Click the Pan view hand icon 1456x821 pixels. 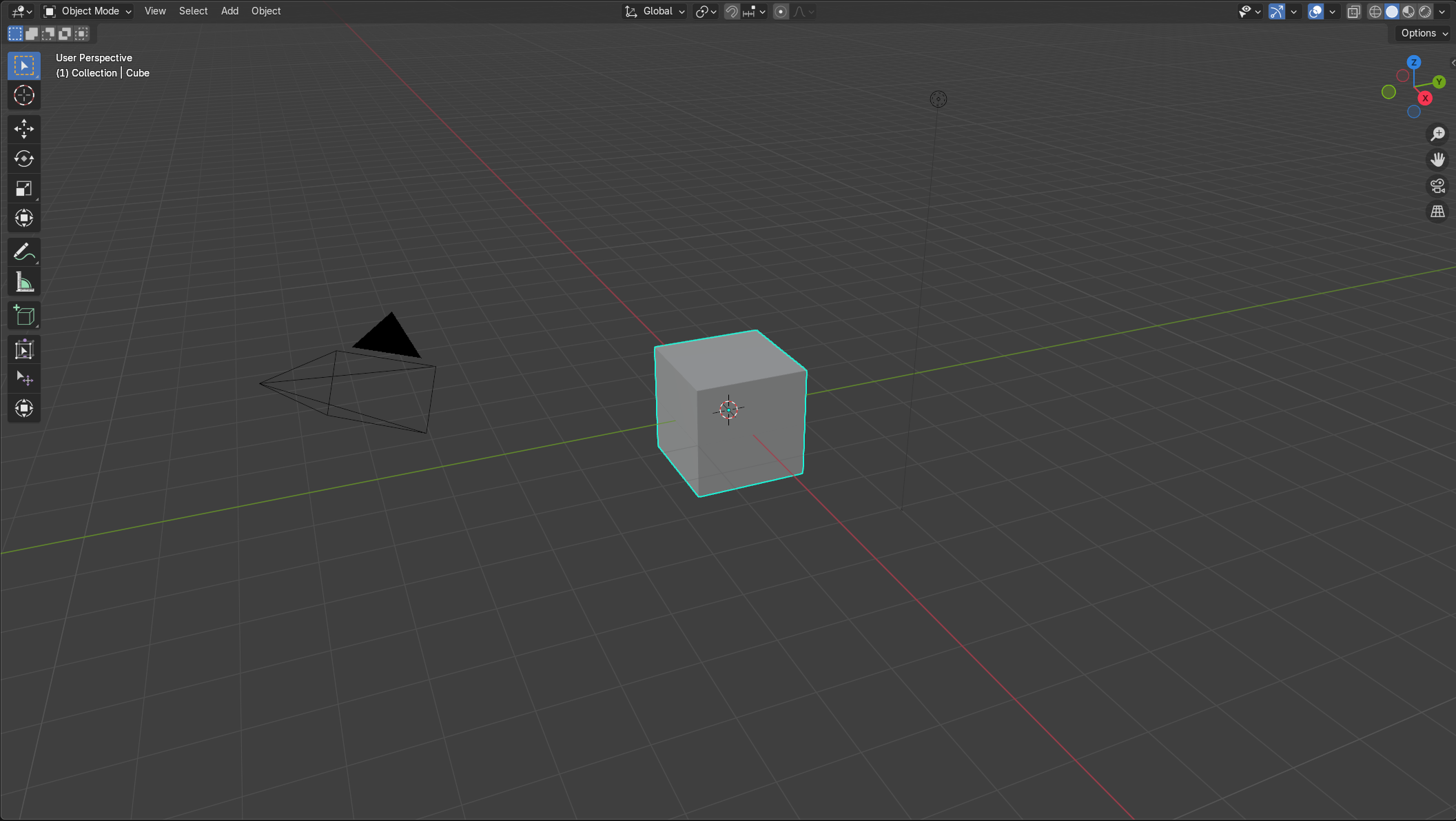[1437, 160]
